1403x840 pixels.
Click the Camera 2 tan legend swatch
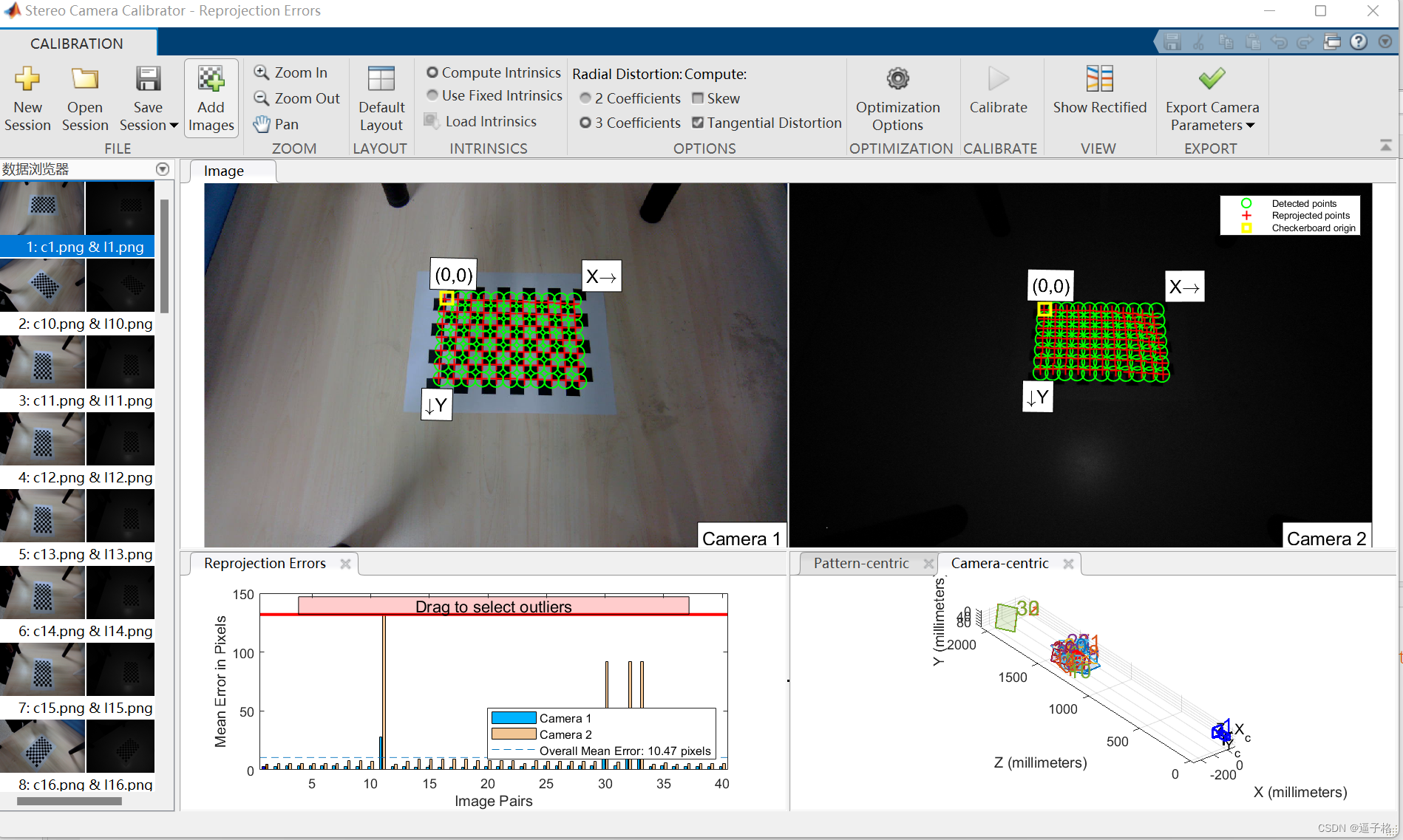514,734
